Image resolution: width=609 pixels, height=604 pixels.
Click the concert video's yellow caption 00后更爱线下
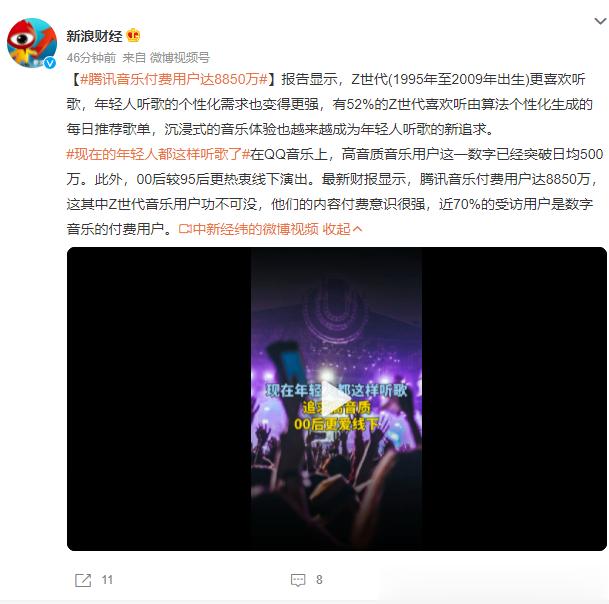pos(336,424)
